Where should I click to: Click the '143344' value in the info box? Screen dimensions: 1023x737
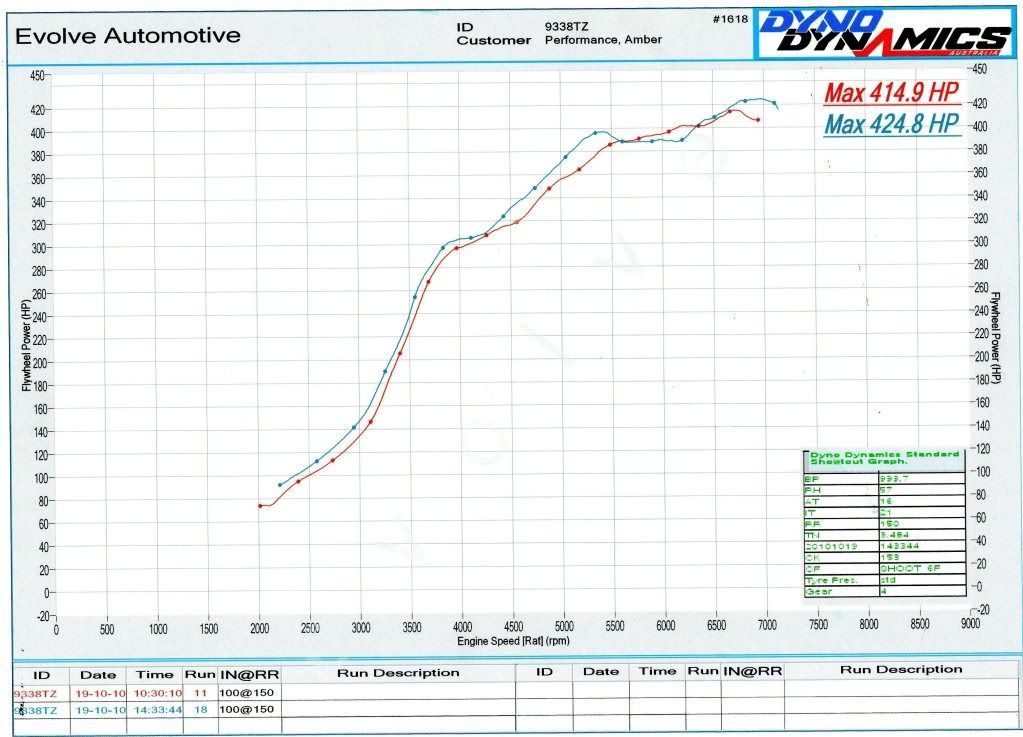[899, 546]
